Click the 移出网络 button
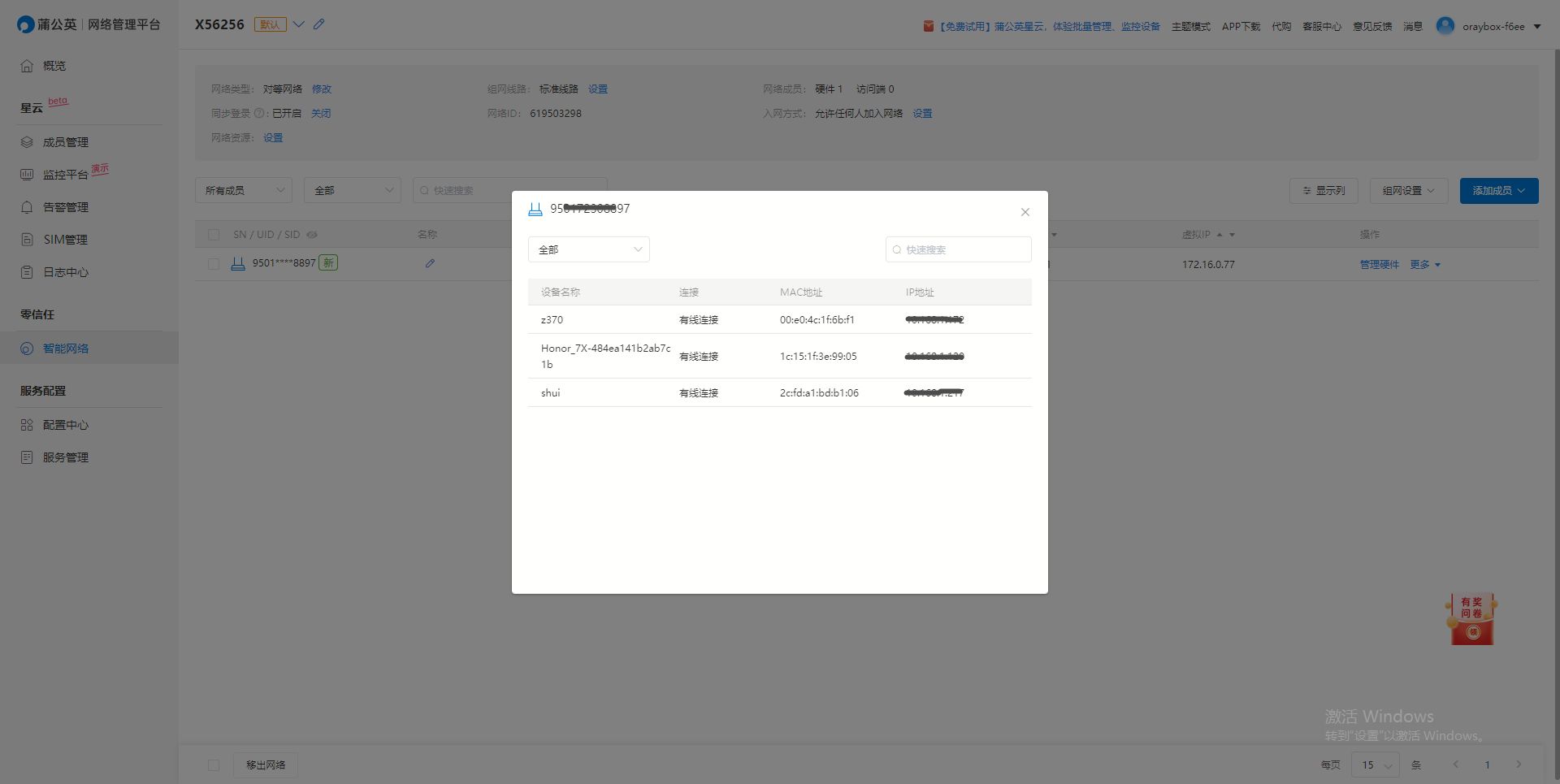This screenshot has width=1560, height=784. coord(266,765)
